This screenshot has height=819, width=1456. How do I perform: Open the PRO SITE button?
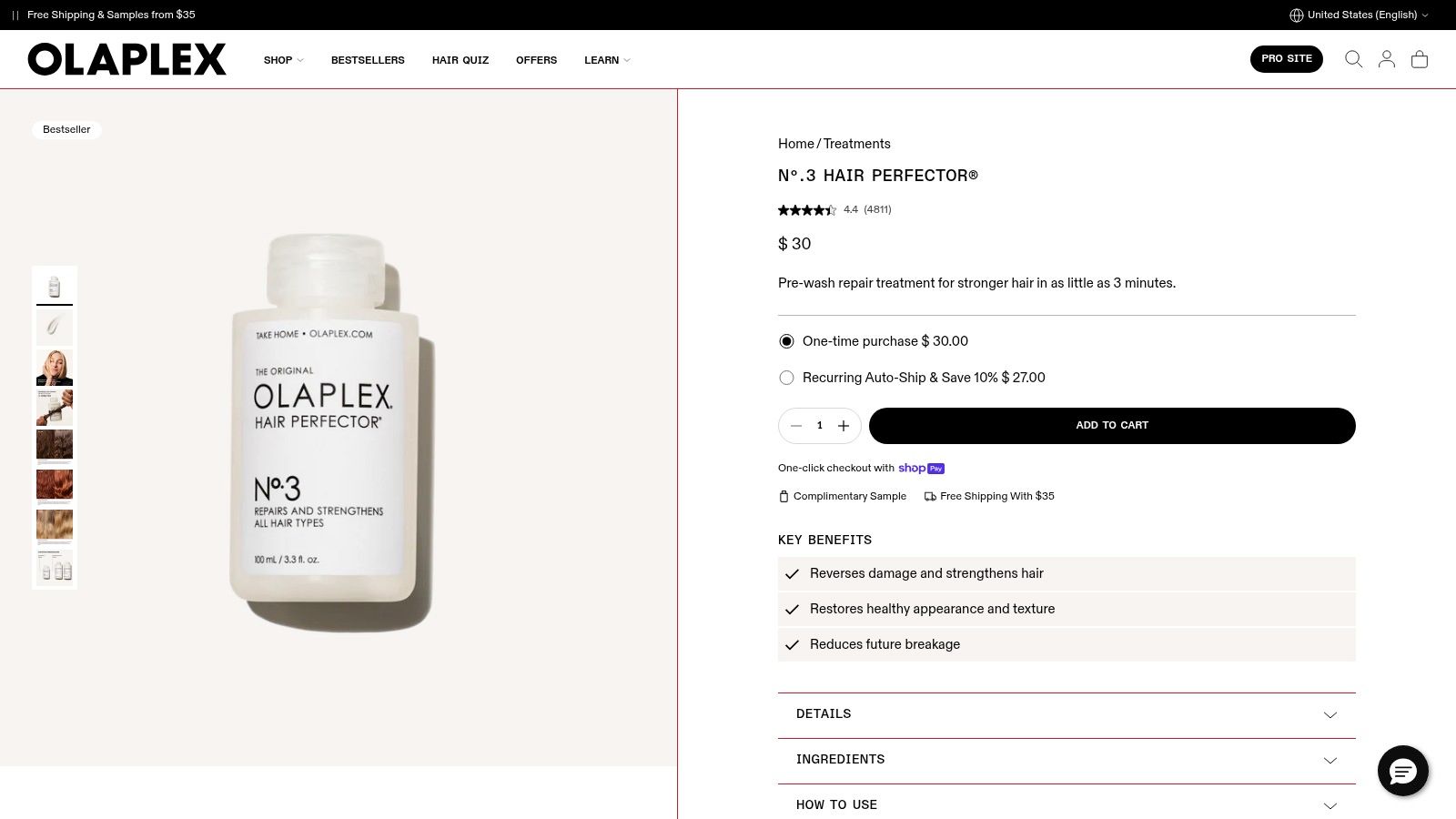1286,59
